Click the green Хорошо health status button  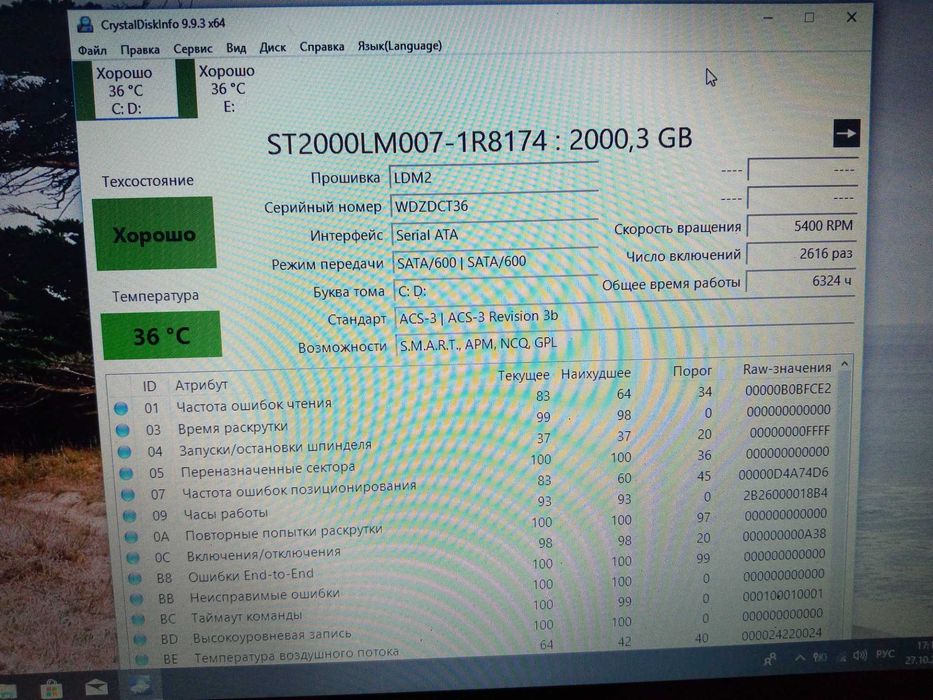[x=154, y=233]
